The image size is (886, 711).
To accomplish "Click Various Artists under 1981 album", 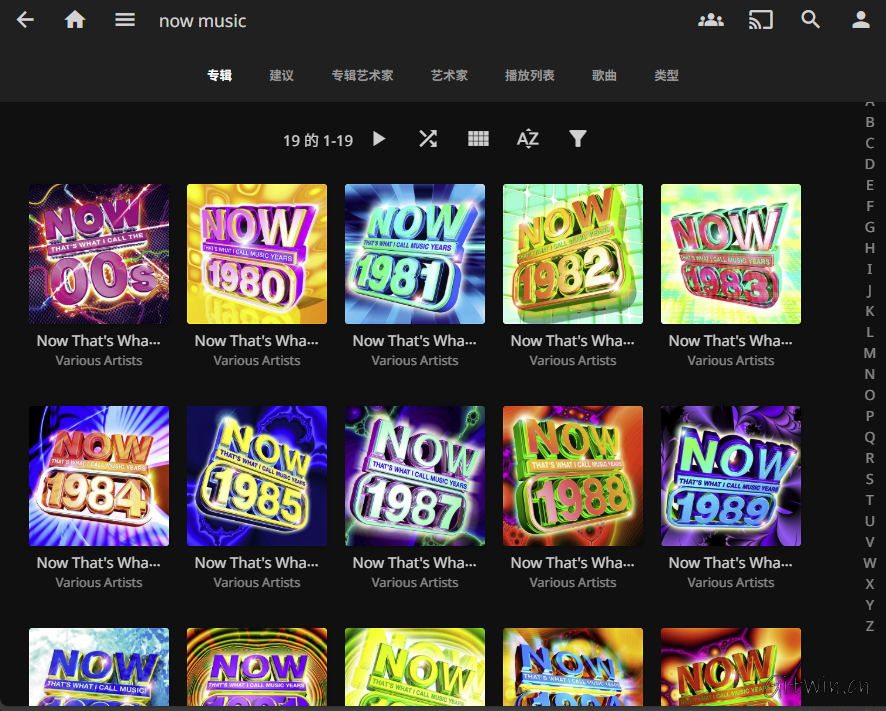I will point(415,361).
